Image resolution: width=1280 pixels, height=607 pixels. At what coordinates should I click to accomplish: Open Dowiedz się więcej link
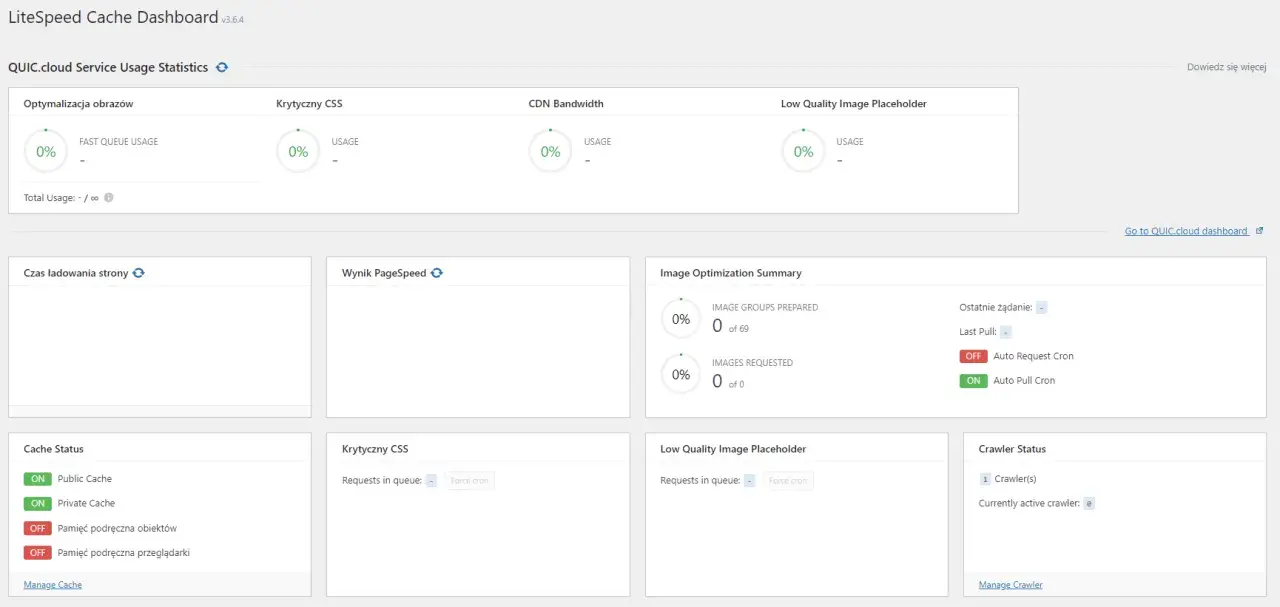(1226, 67)
